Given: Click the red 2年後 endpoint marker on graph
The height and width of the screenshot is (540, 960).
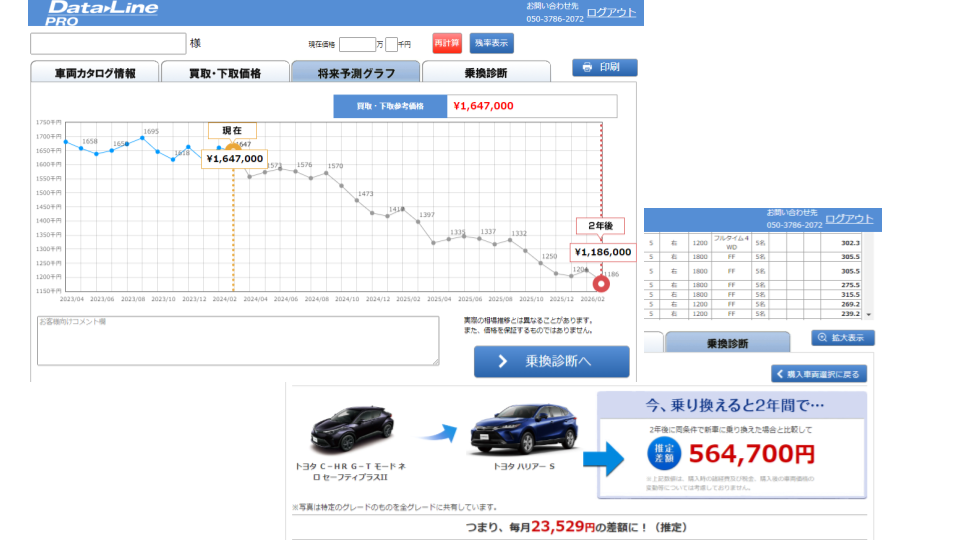Looking at the screenshot, I should pos(602,283).
